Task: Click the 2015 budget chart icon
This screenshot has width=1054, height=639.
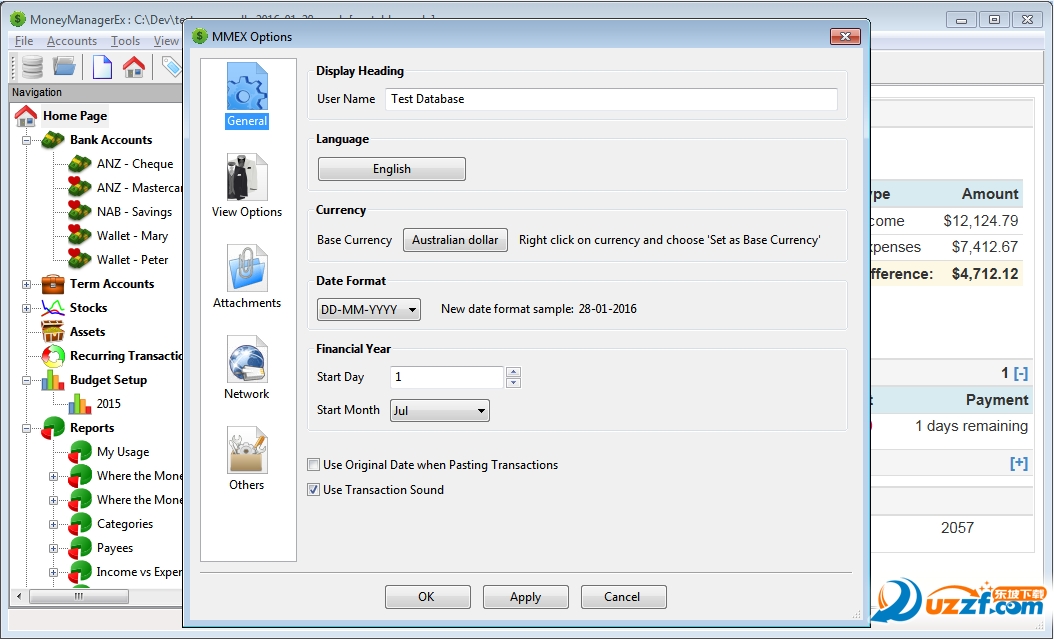Action: pyautogui.click(x=80, y=404)
